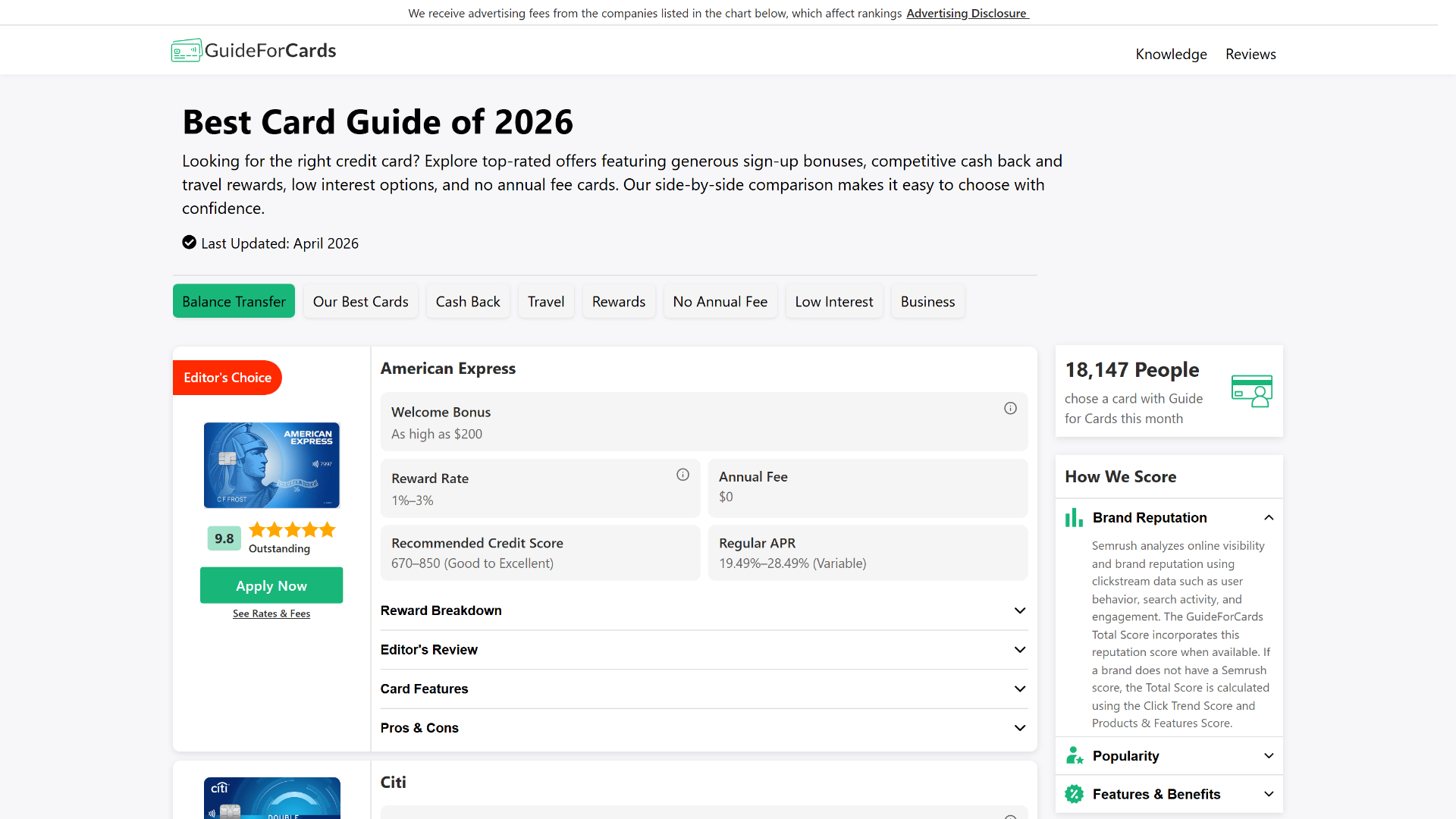The width and height of the screenshot is (1456, 819).
Task: Click the GuideForCards site name
Action: 270,51
